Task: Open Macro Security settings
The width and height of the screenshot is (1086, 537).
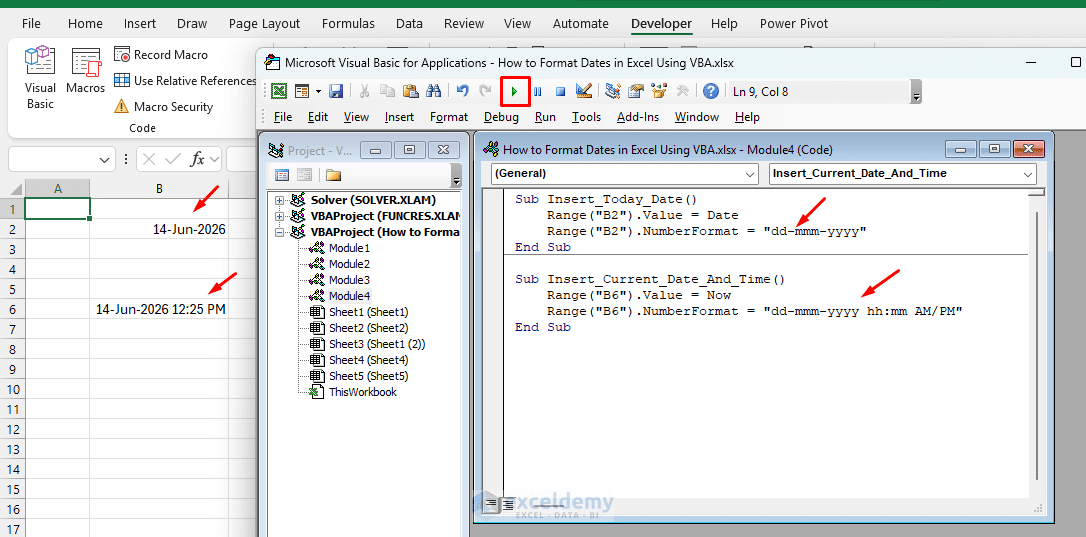Action: pos(163,107)
